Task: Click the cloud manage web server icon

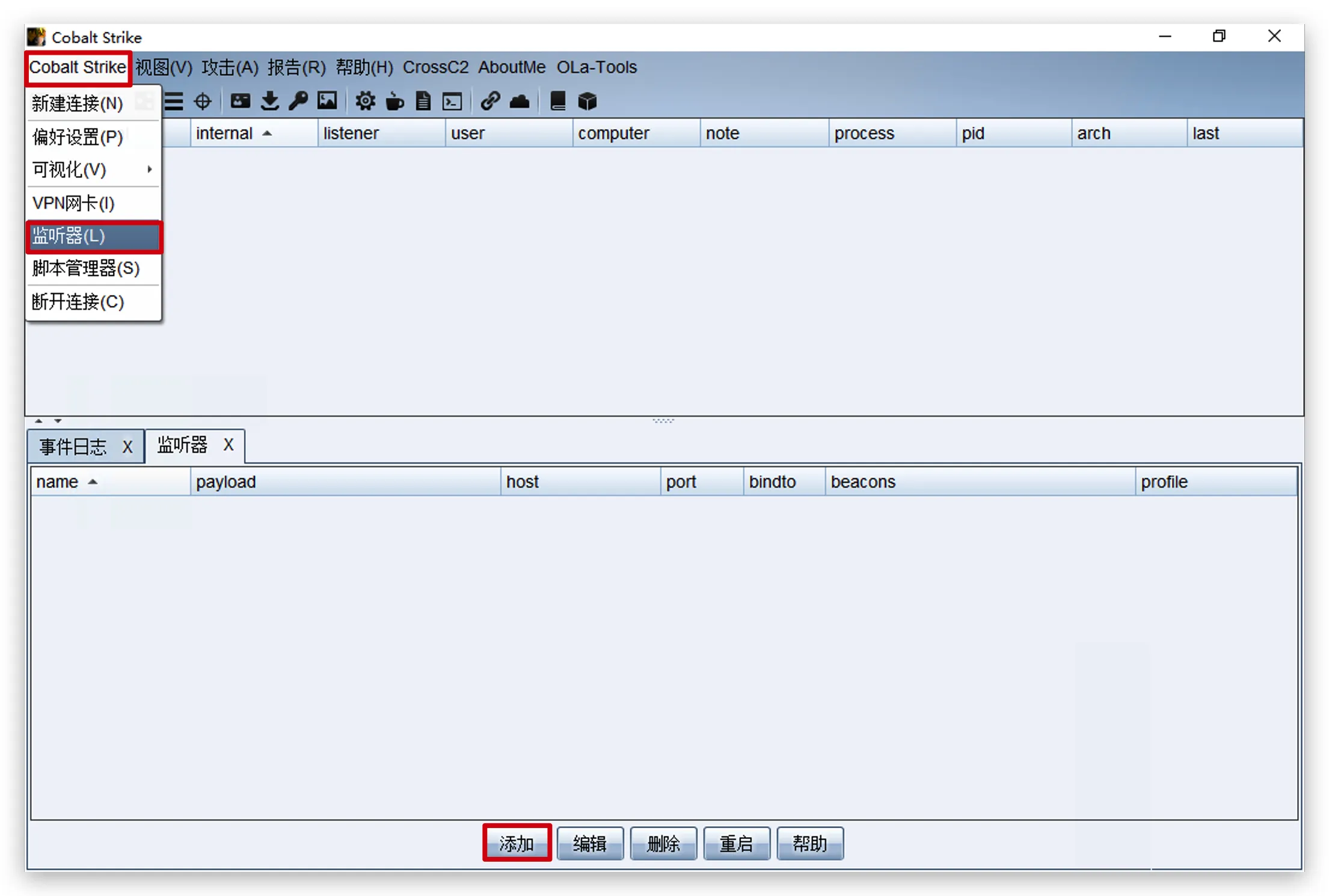Action: tap(520, 101)
